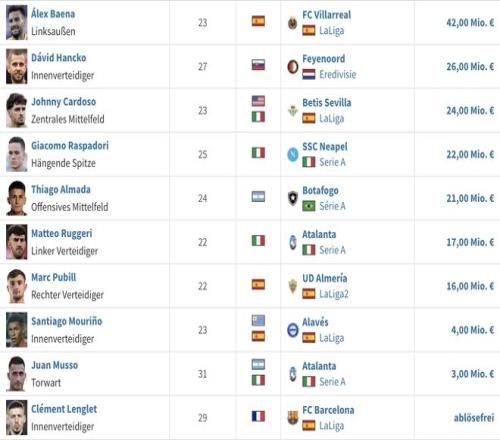
Task: Open the Eredivisie league link
Action: pos(338,74)
